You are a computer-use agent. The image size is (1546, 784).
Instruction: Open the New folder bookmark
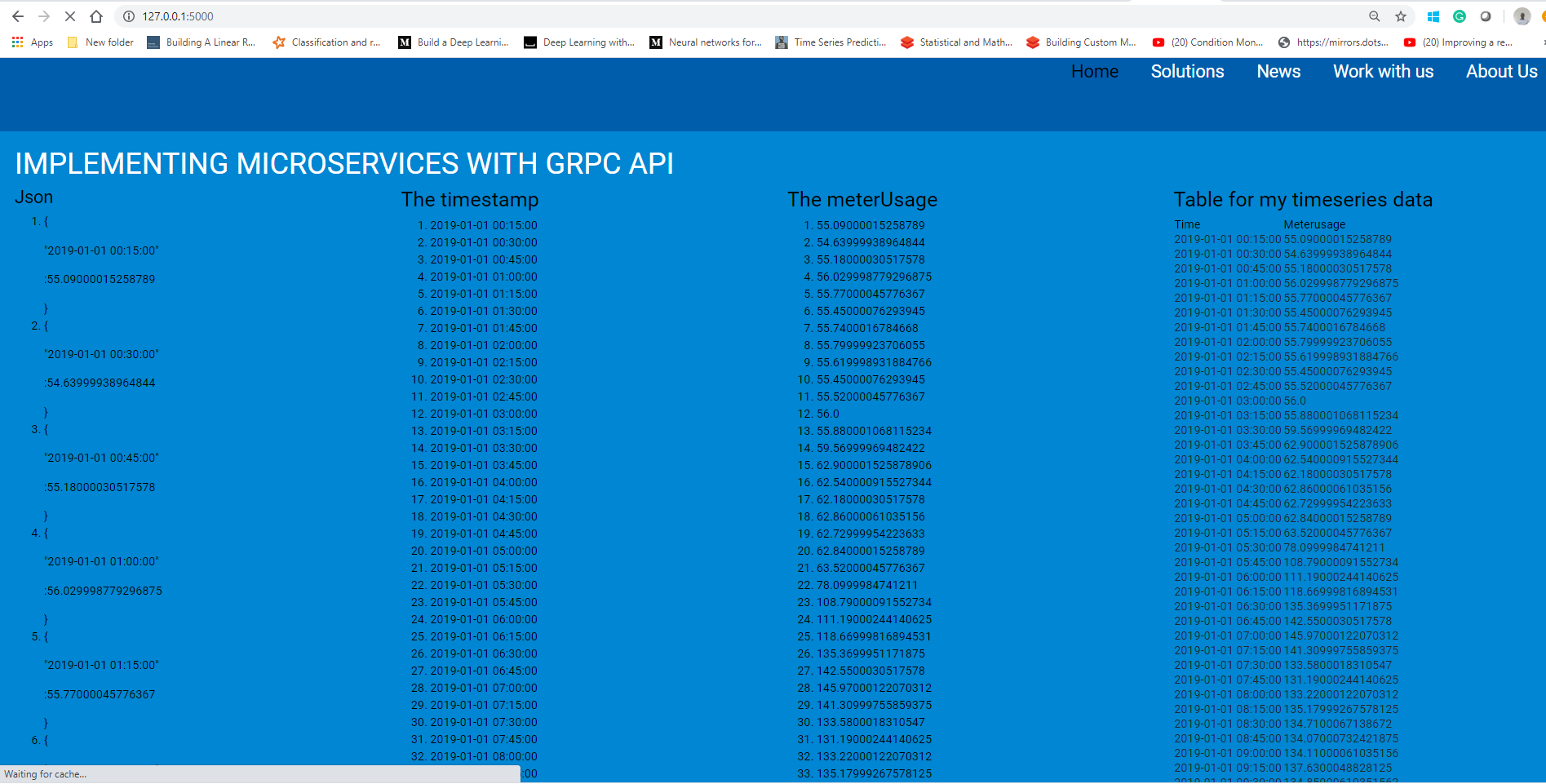[x=100, y=42]
